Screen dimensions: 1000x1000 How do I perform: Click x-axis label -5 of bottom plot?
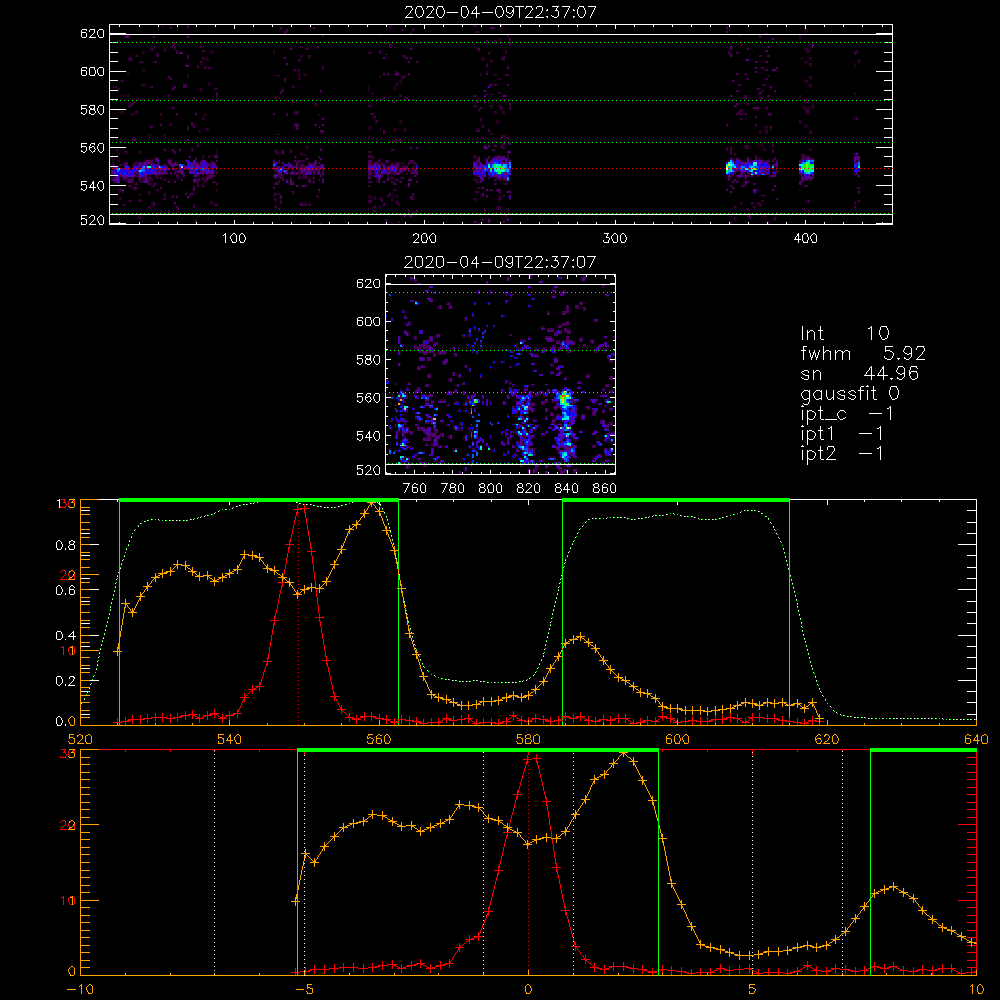[x=304, y=990]
